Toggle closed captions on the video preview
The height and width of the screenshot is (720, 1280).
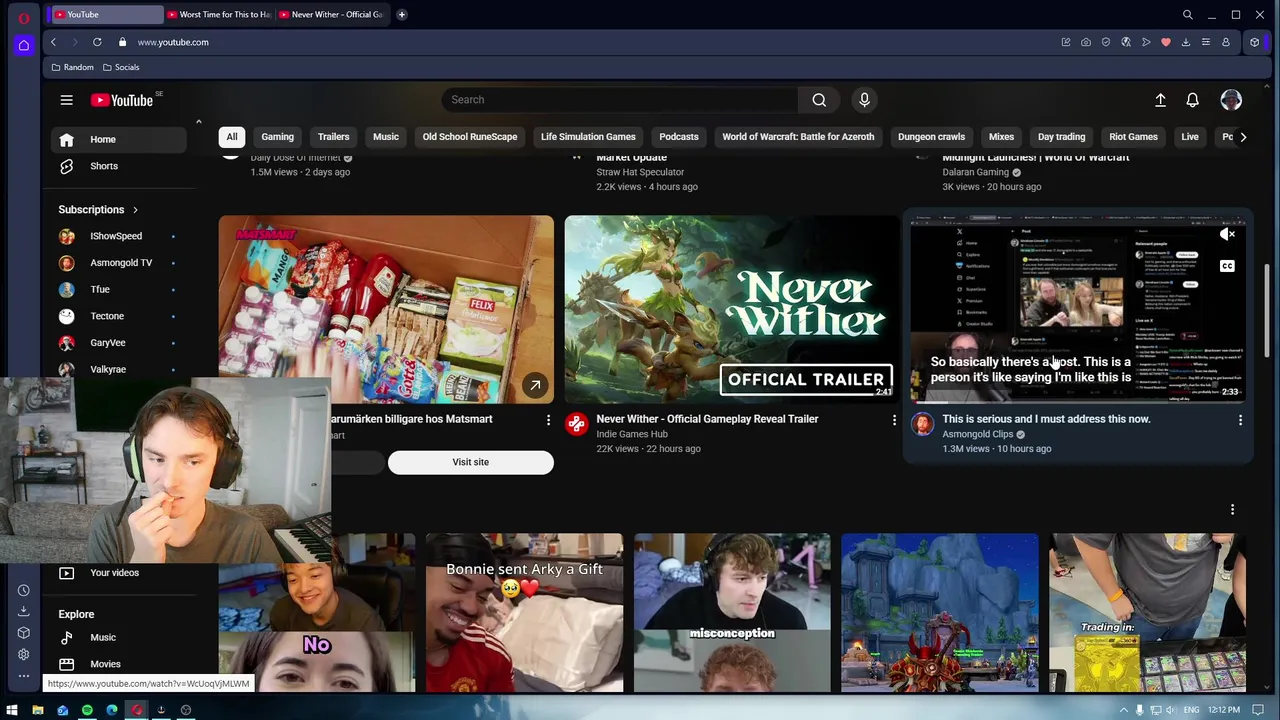pyautogui.click(x=1227, y=266)
